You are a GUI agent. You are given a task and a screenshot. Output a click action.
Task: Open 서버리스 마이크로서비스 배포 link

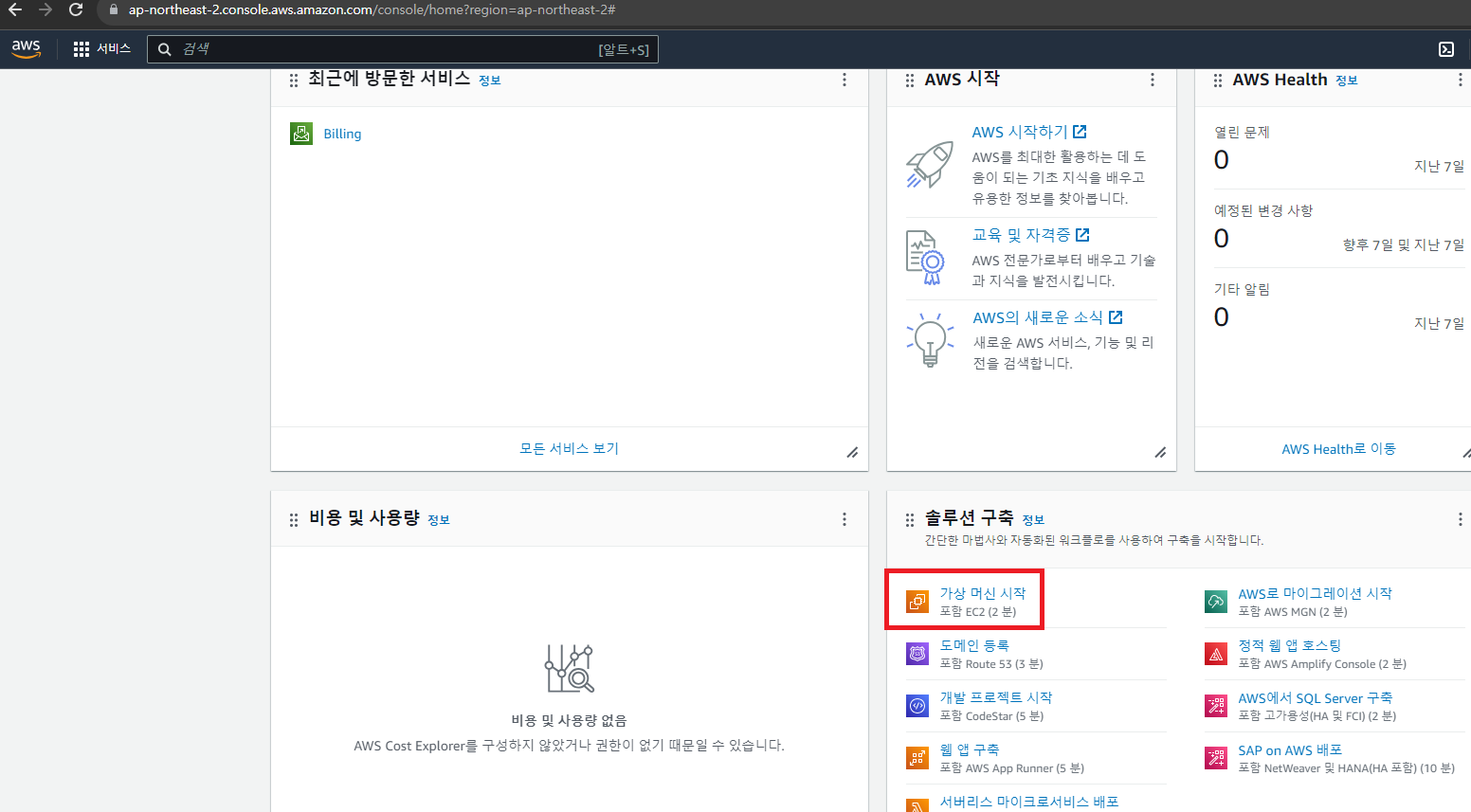[x=1029, y=802]
